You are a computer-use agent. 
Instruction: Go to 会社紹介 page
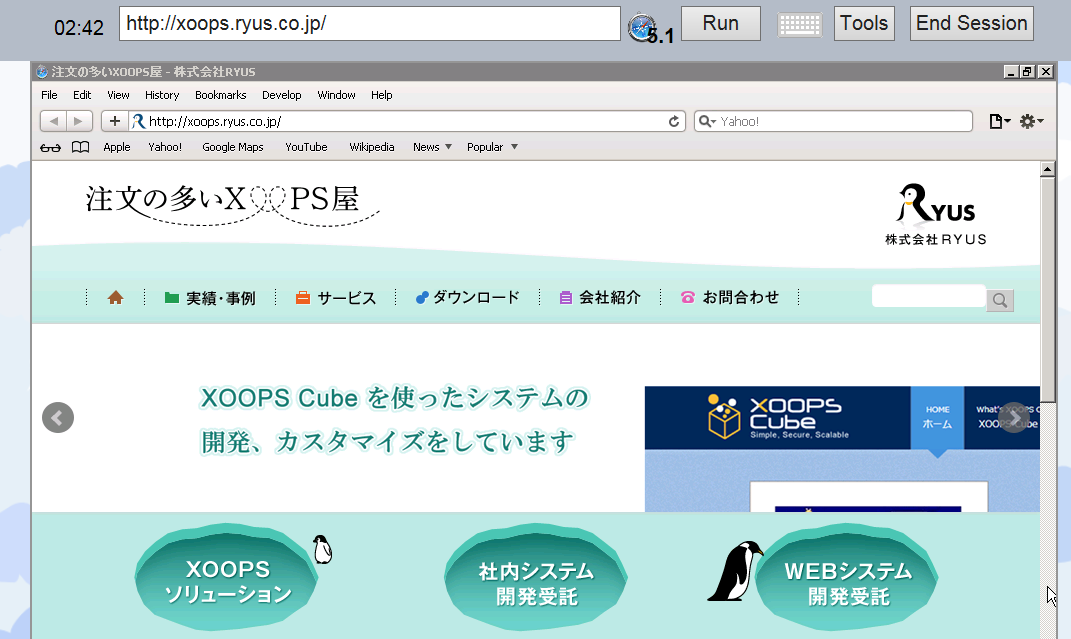click(600, 298)
